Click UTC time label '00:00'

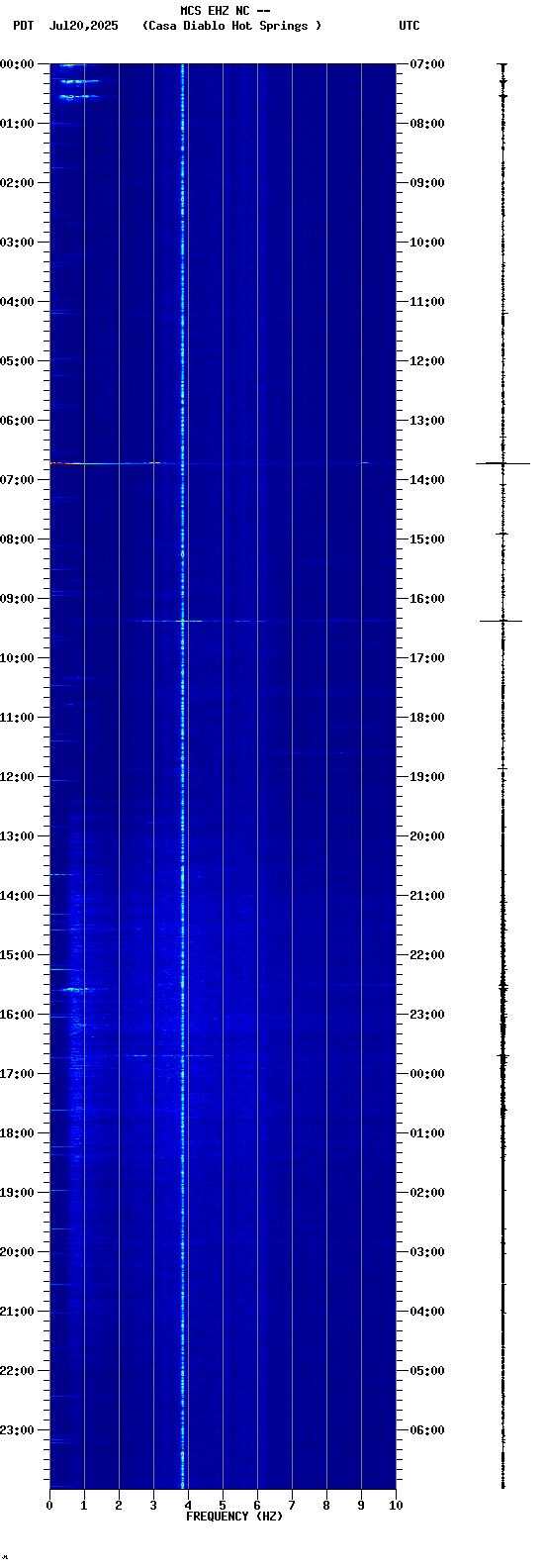427,1074
